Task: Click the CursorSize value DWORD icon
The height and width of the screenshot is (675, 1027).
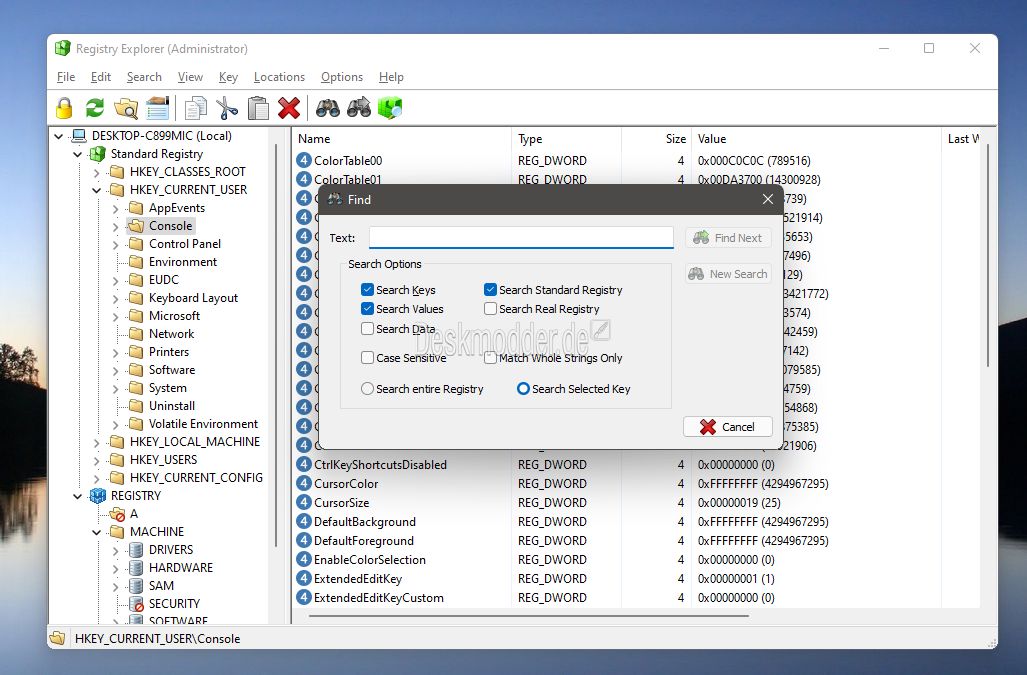Action: (x=304, y=502)
